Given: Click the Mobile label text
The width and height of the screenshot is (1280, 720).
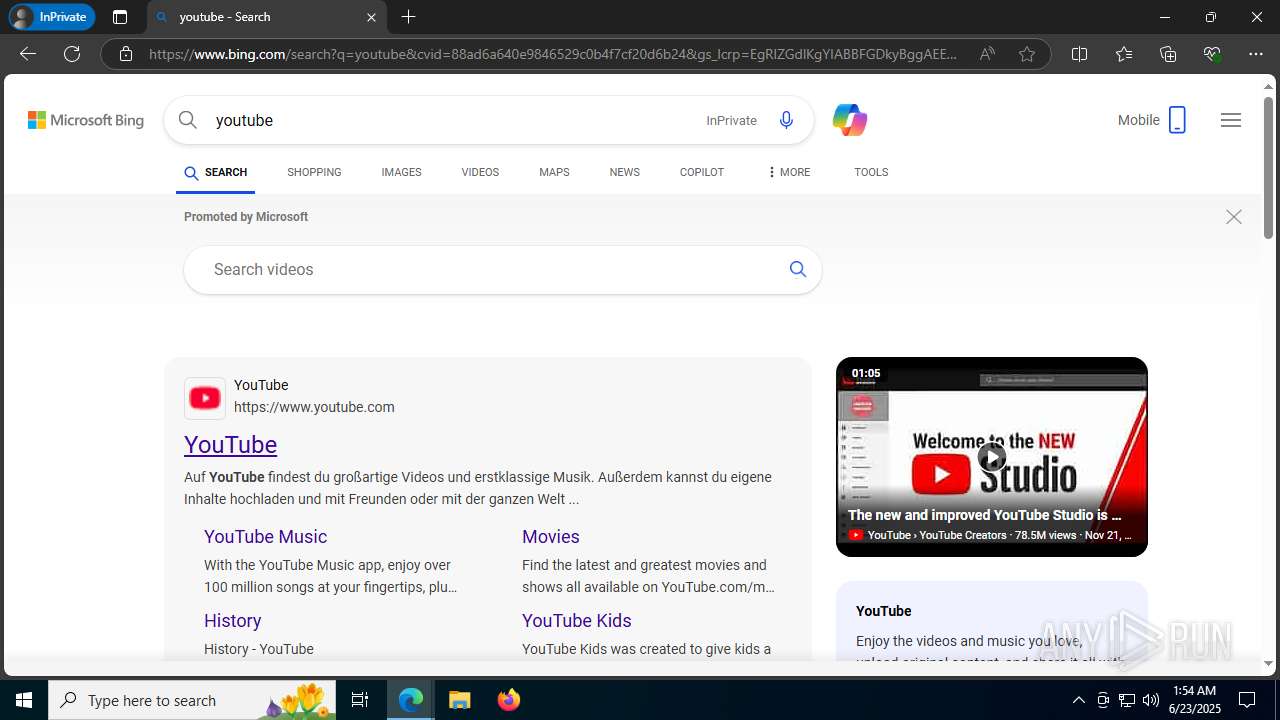Looking at the screenshot, I should click(x=1139, y=120).
